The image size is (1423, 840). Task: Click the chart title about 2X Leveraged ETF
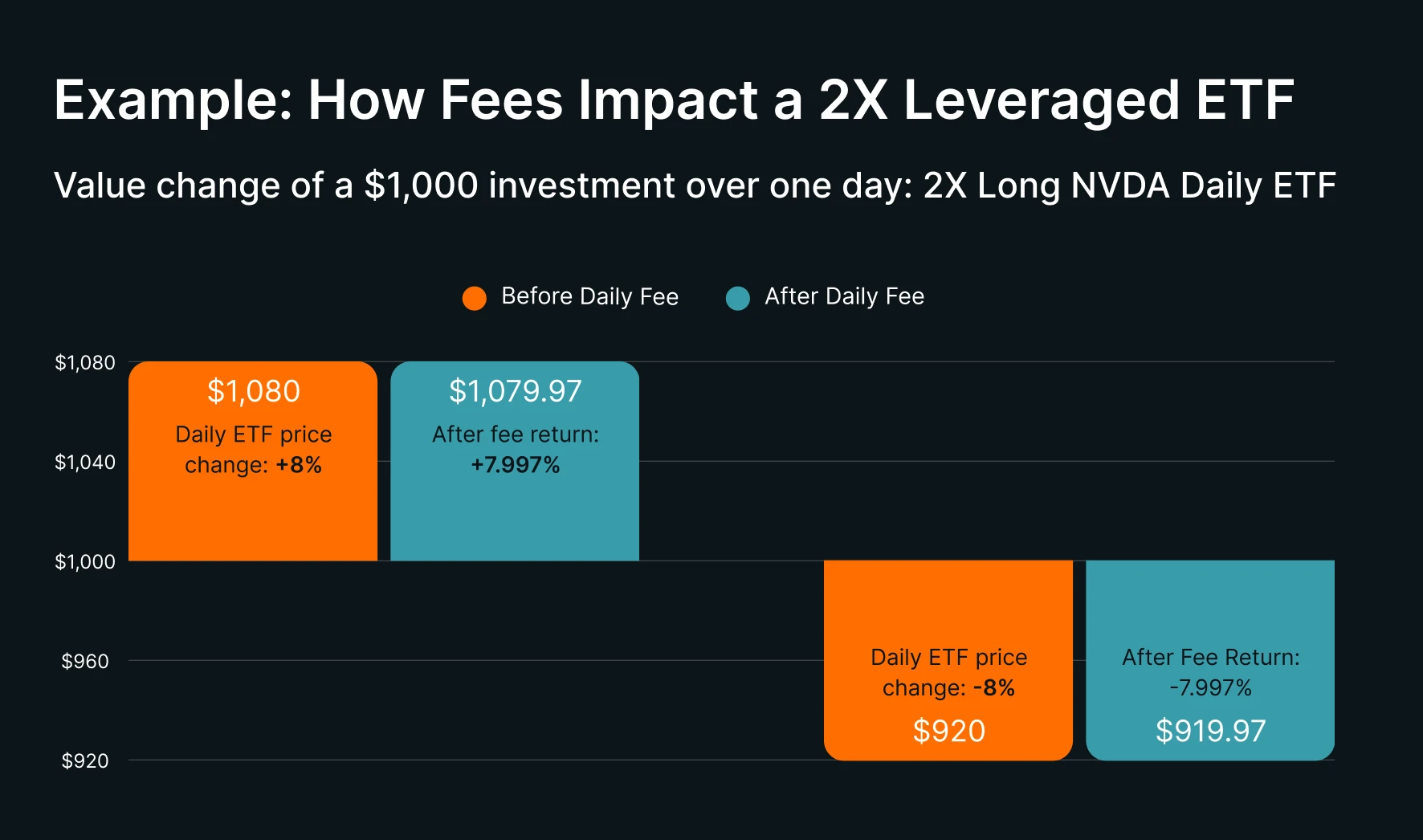click(674, 100)
